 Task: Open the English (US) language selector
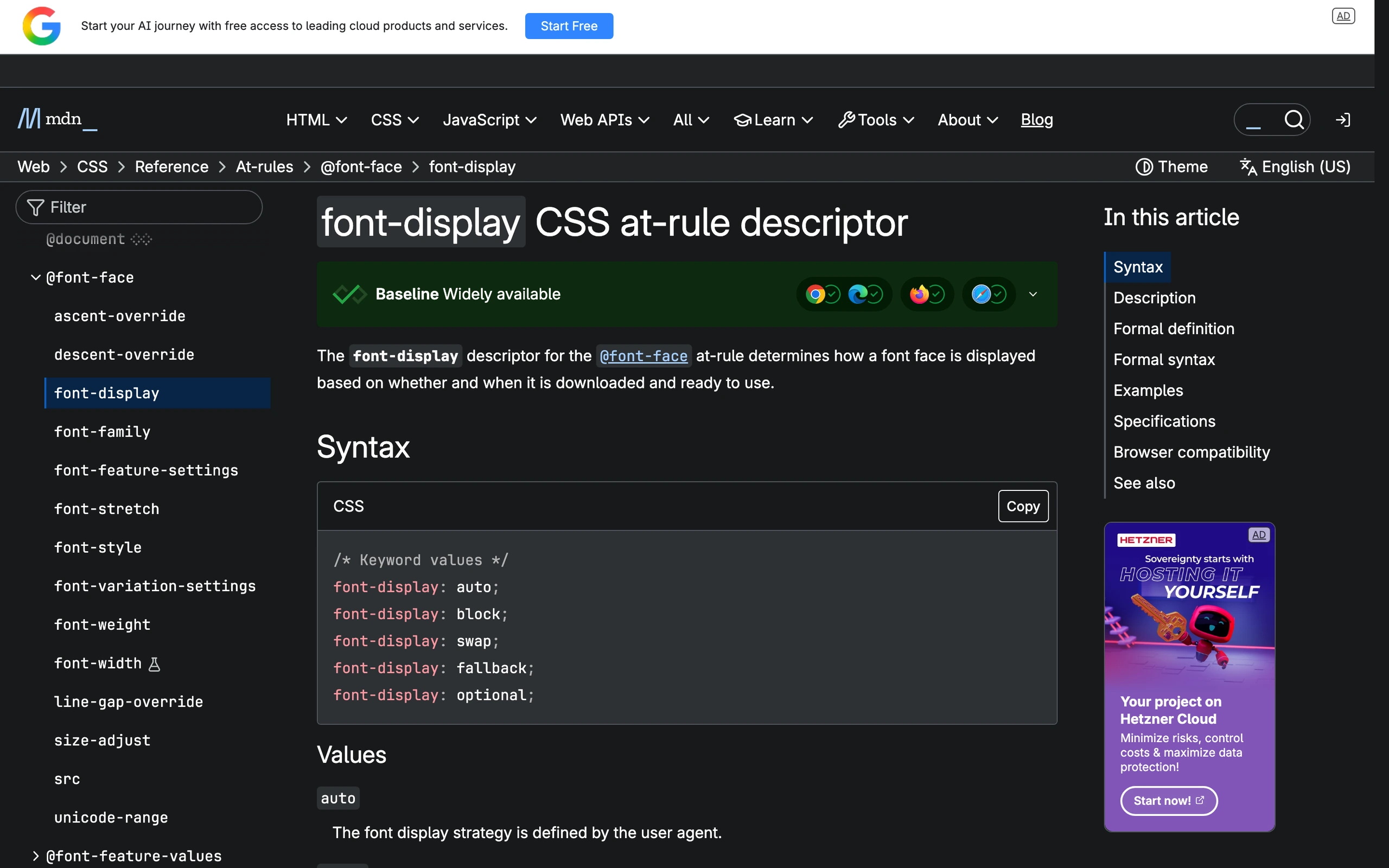coord(1295,167)
